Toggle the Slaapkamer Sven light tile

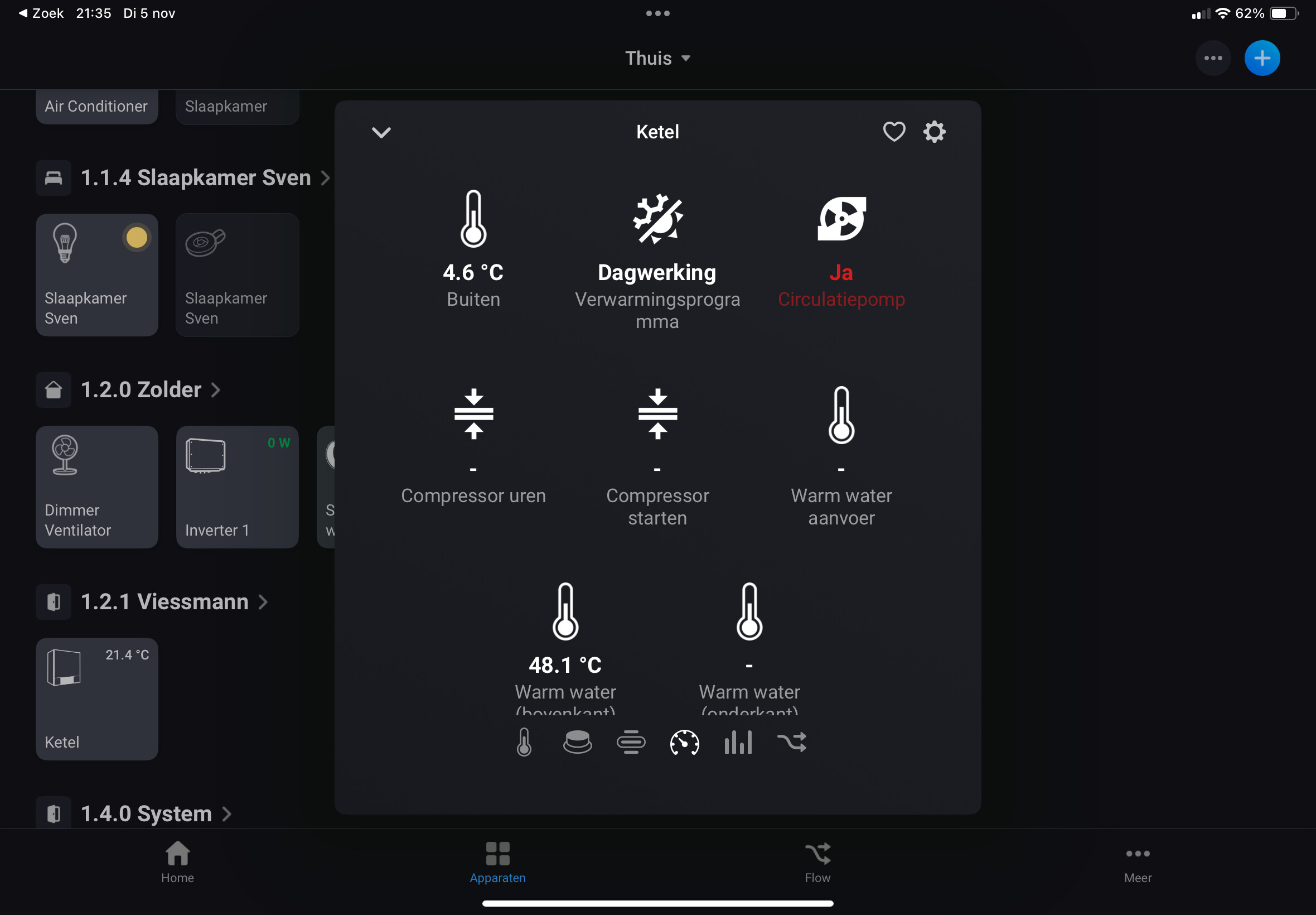pyautogui.click(x=97, y=274)
